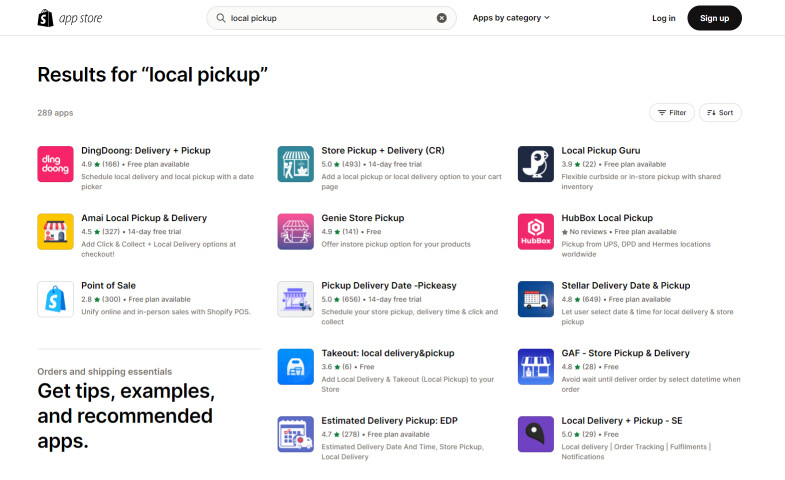This screenshot has height=480, width=785.
Task: Open the Local Delivery + Pickup SE icon
Action: click(536, 434)
